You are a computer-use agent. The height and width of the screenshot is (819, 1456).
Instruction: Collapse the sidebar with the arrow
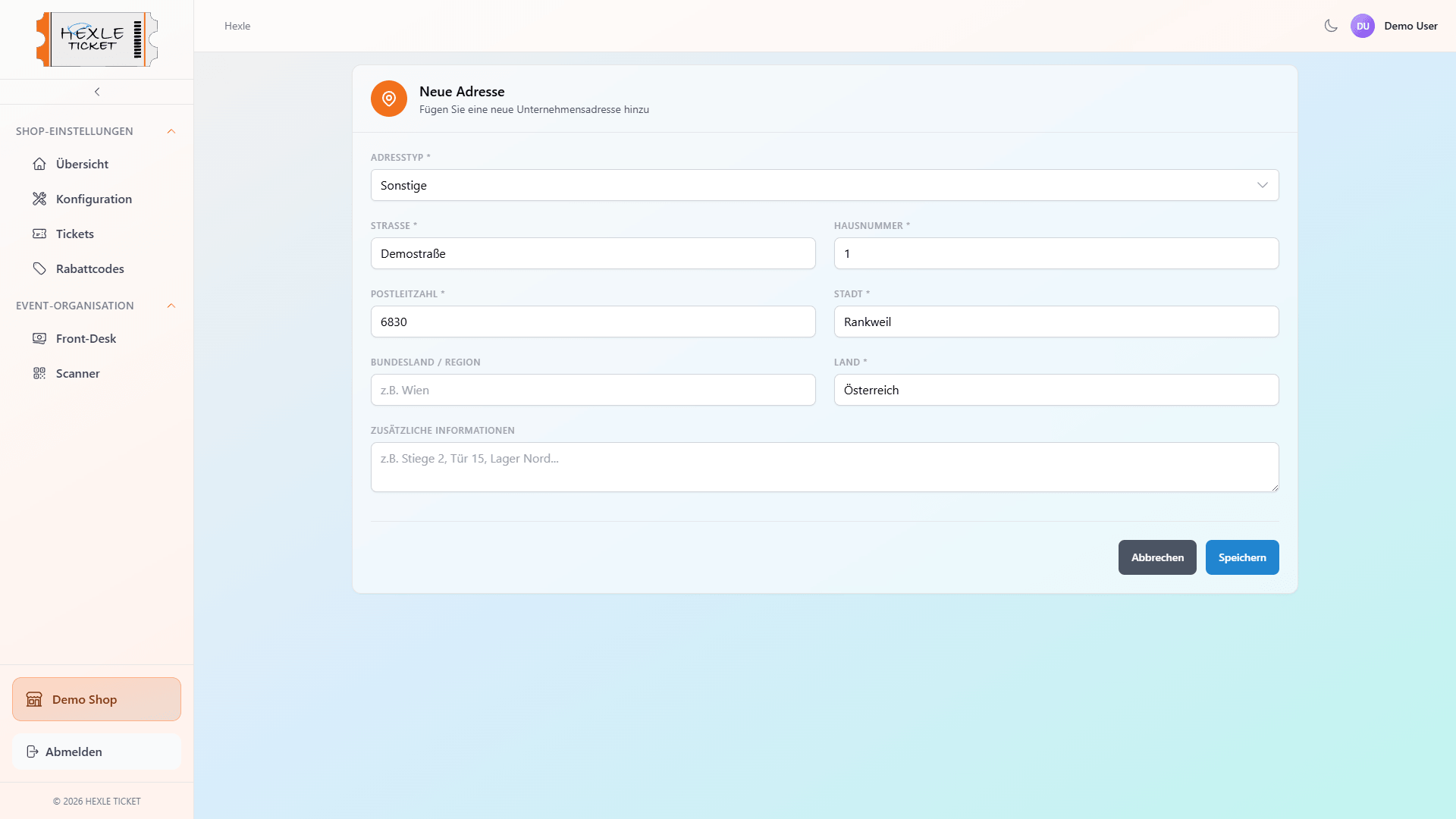pos(96,91)
